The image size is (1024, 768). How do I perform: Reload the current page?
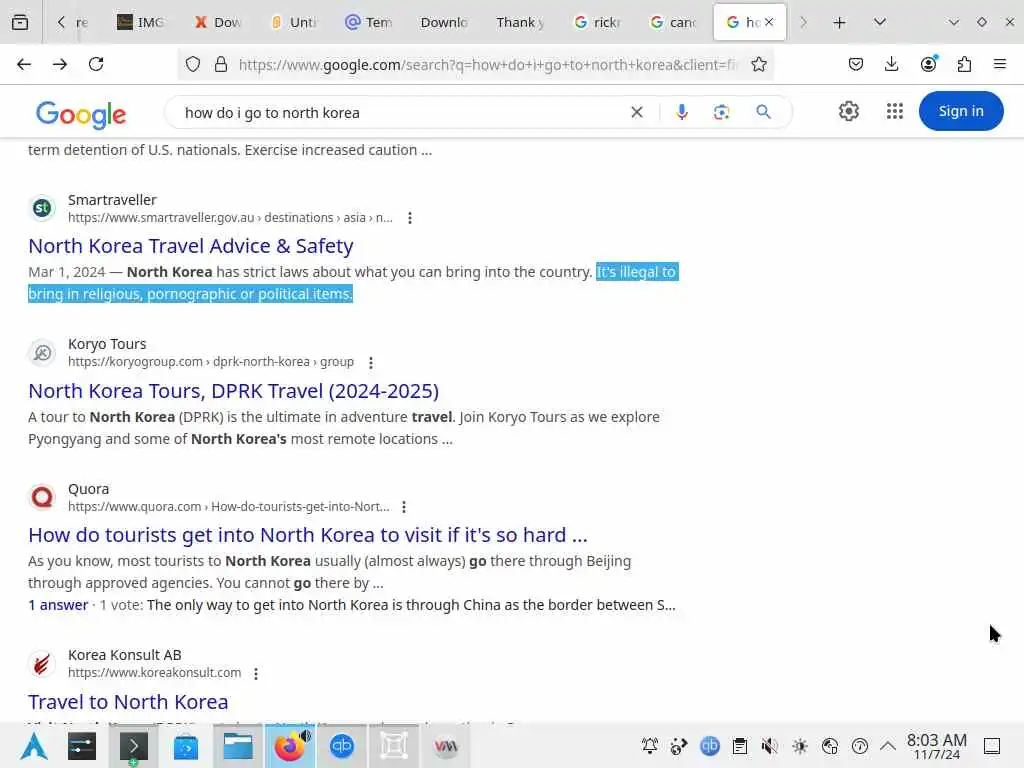pos(96,64)
